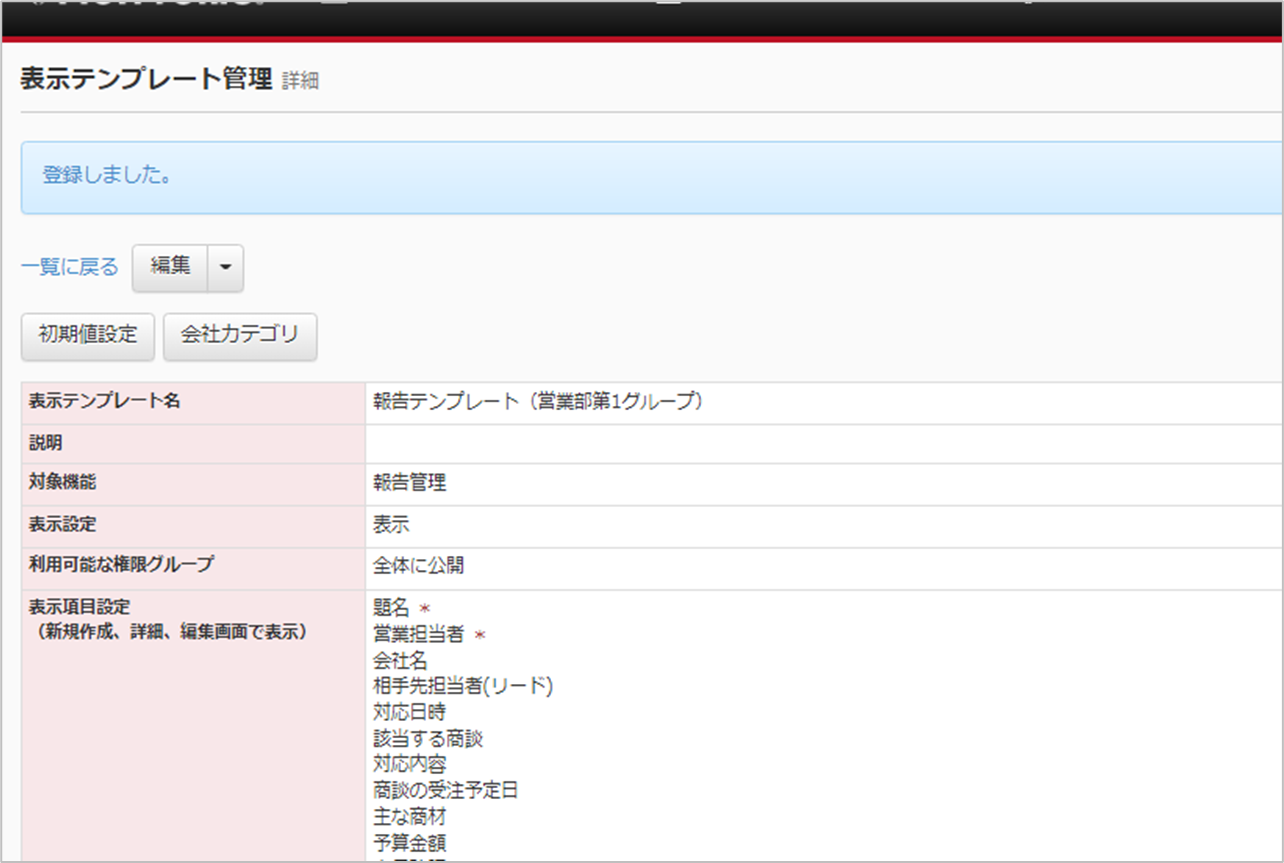
Task: Select the 対応日時 display item
Action: (x=409, y=712)
